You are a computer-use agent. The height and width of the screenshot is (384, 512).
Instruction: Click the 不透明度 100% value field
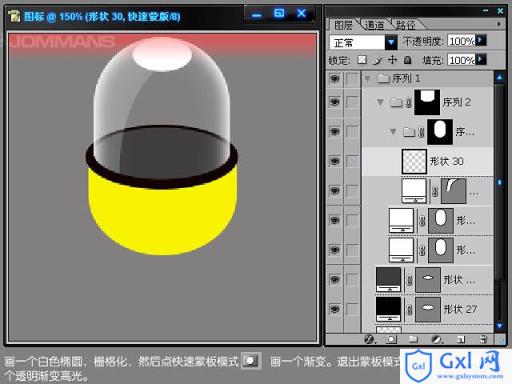click(x=461, y=41)
